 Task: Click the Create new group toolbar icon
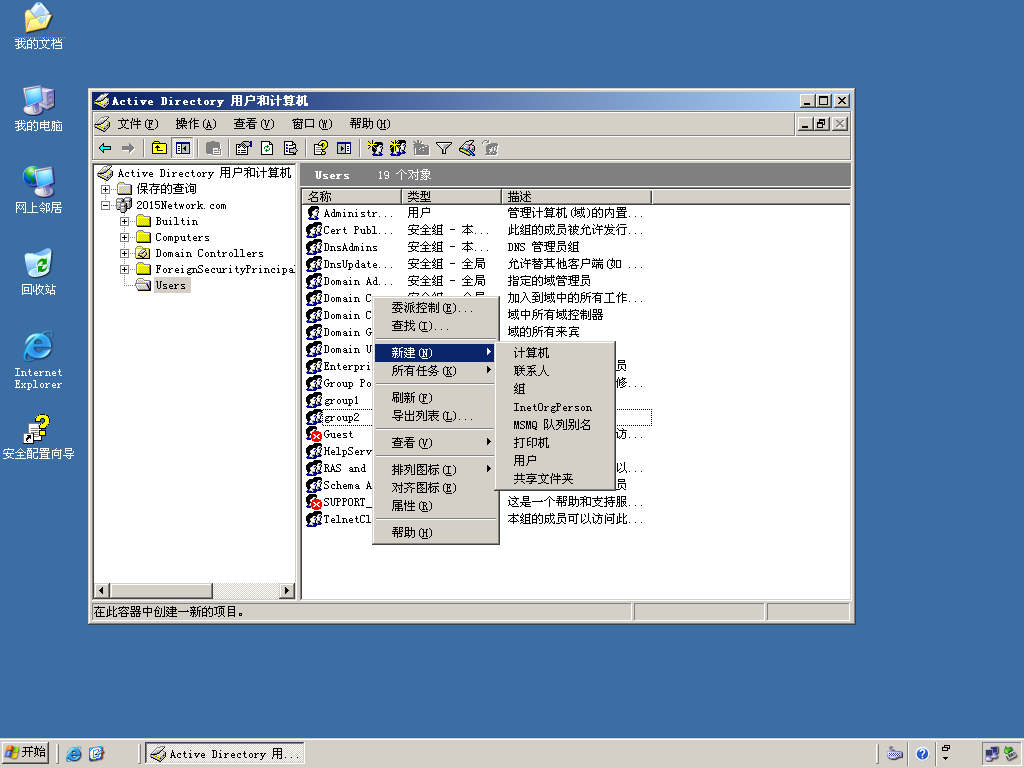click(x=398, y=148)
